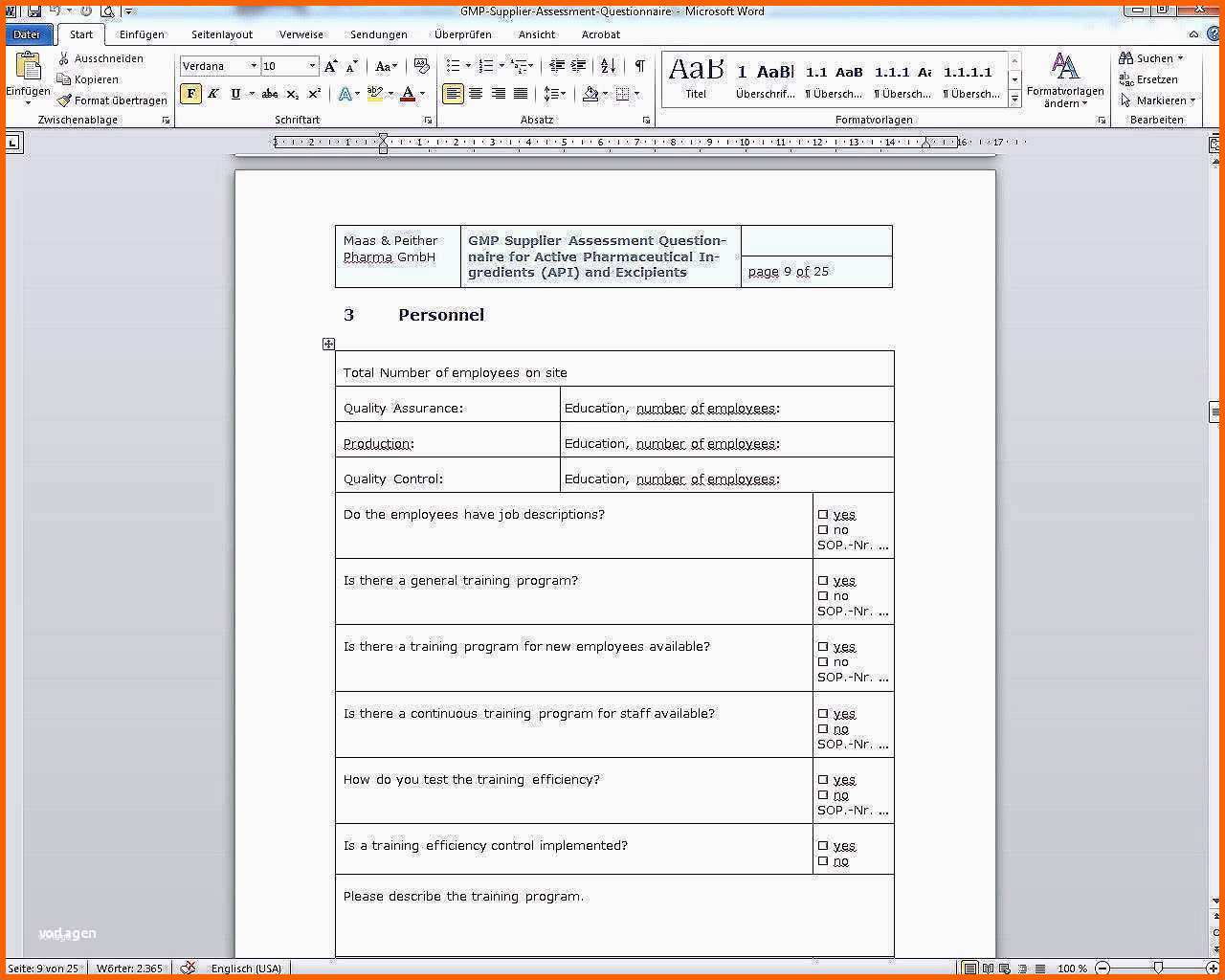Clear all formatting icon
The height and width of the screenshot is (980, 1225).
421,66
